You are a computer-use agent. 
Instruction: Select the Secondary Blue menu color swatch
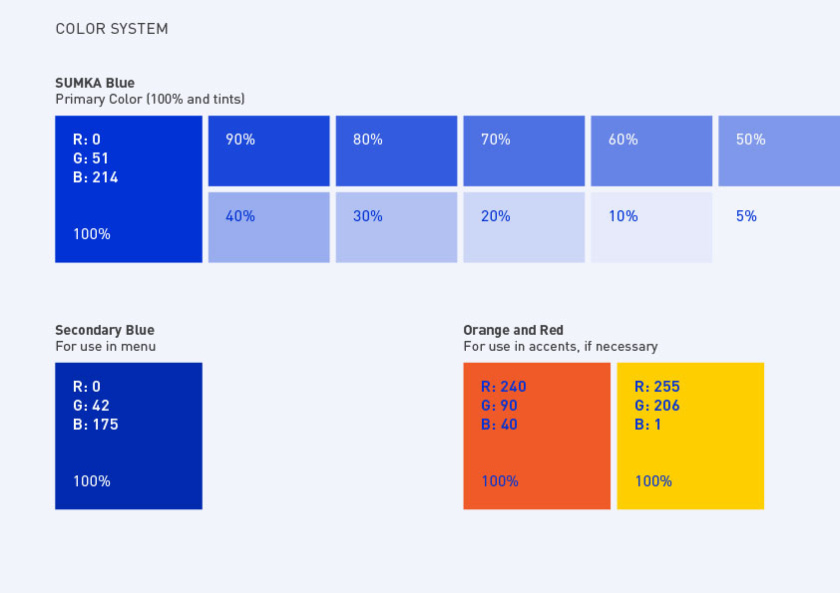pyautogui.click(x=128, y=436)
